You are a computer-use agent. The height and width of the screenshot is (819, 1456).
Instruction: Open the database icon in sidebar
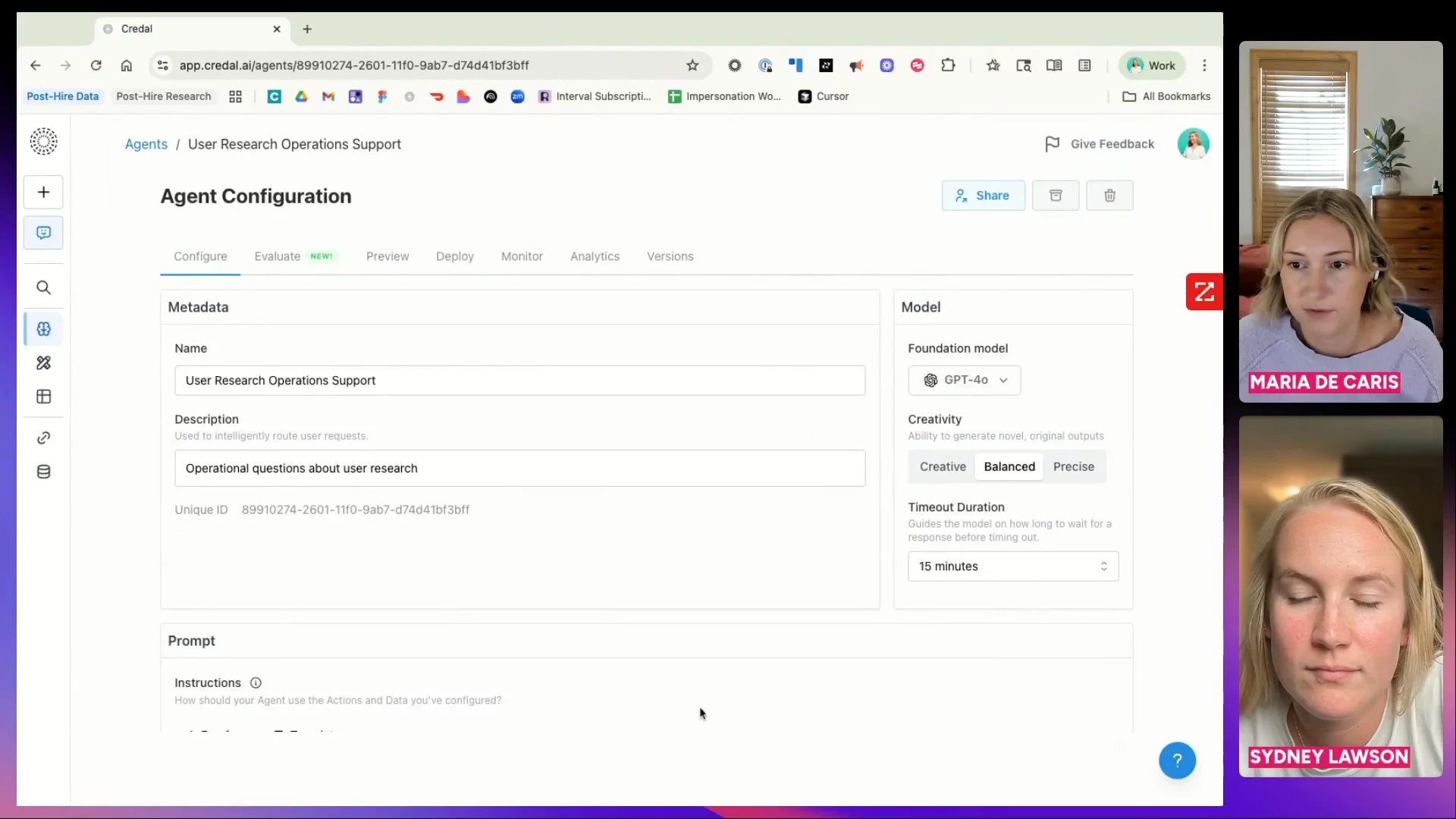click(43, 472)
